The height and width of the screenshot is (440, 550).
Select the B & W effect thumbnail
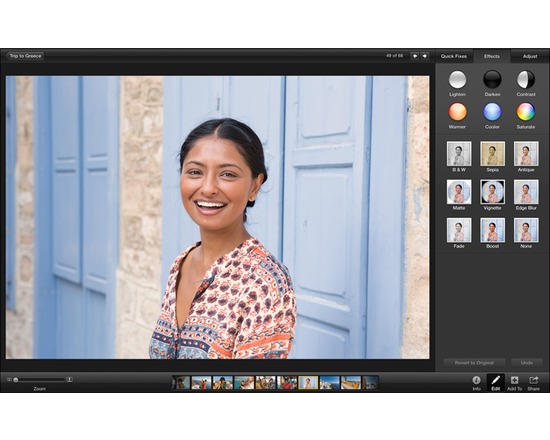459,154
